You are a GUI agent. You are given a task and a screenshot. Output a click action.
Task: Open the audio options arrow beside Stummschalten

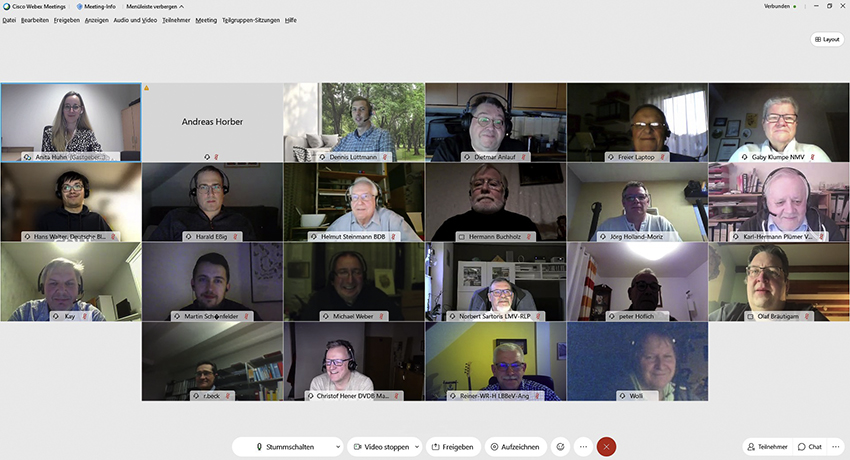(x=337, y=447)
